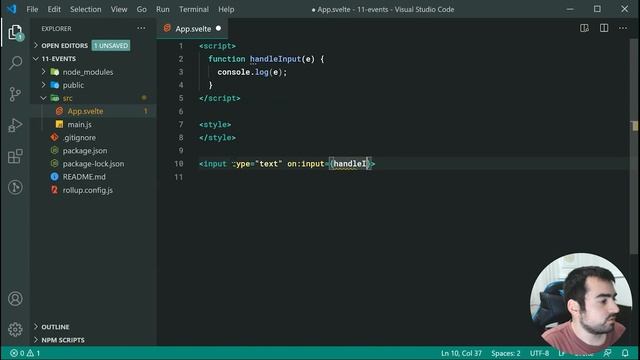Open package-lock.json from the file tree
Viewport: 640px width, 360px height.
tap(93, 163)
